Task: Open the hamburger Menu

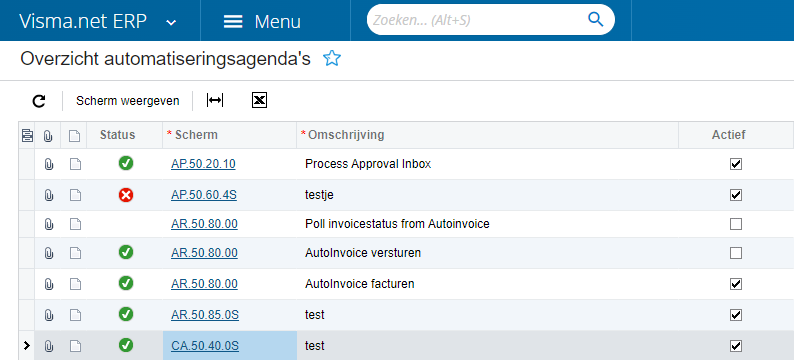Action: (x=262, y=22)
